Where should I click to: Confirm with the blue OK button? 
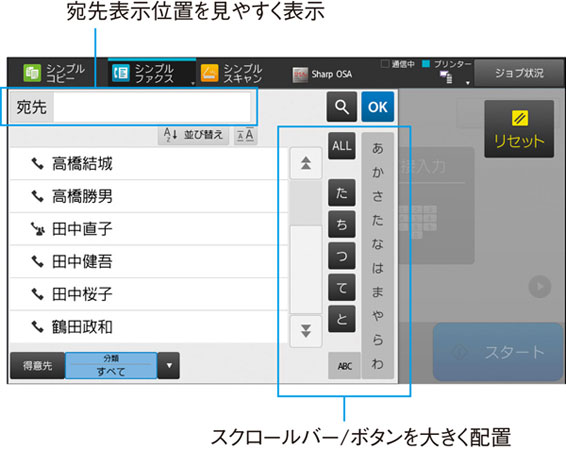point(378,107)
